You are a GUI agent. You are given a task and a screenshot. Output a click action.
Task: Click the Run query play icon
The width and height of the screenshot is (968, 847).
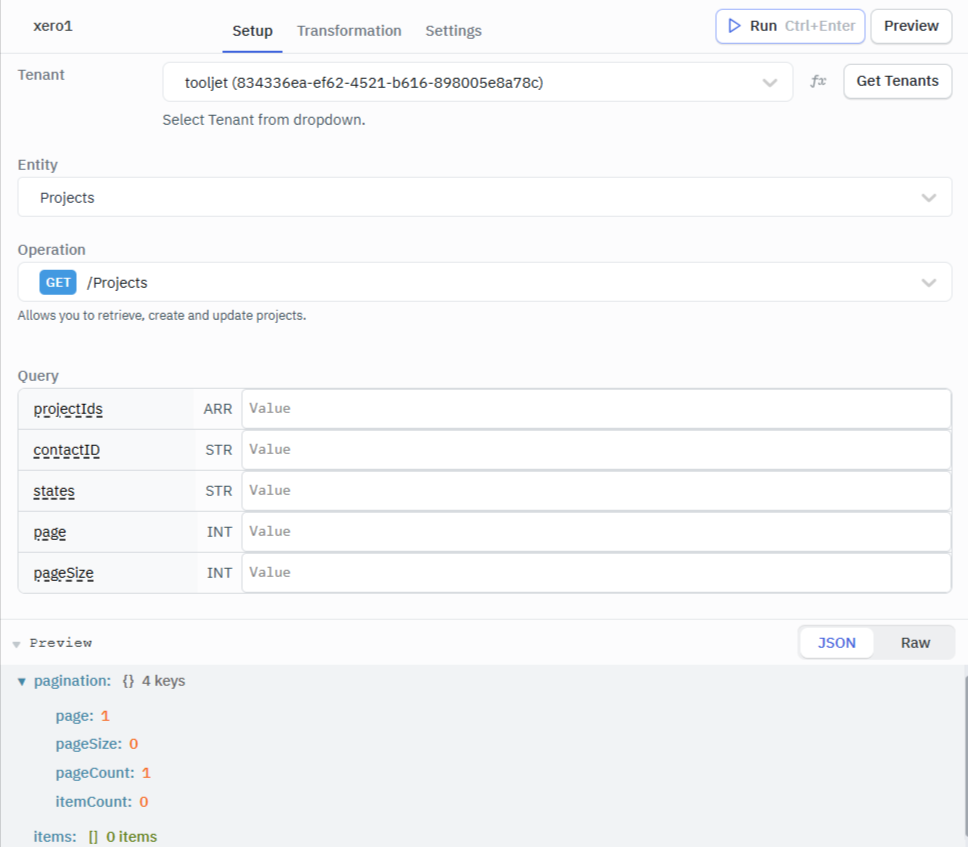734,26
